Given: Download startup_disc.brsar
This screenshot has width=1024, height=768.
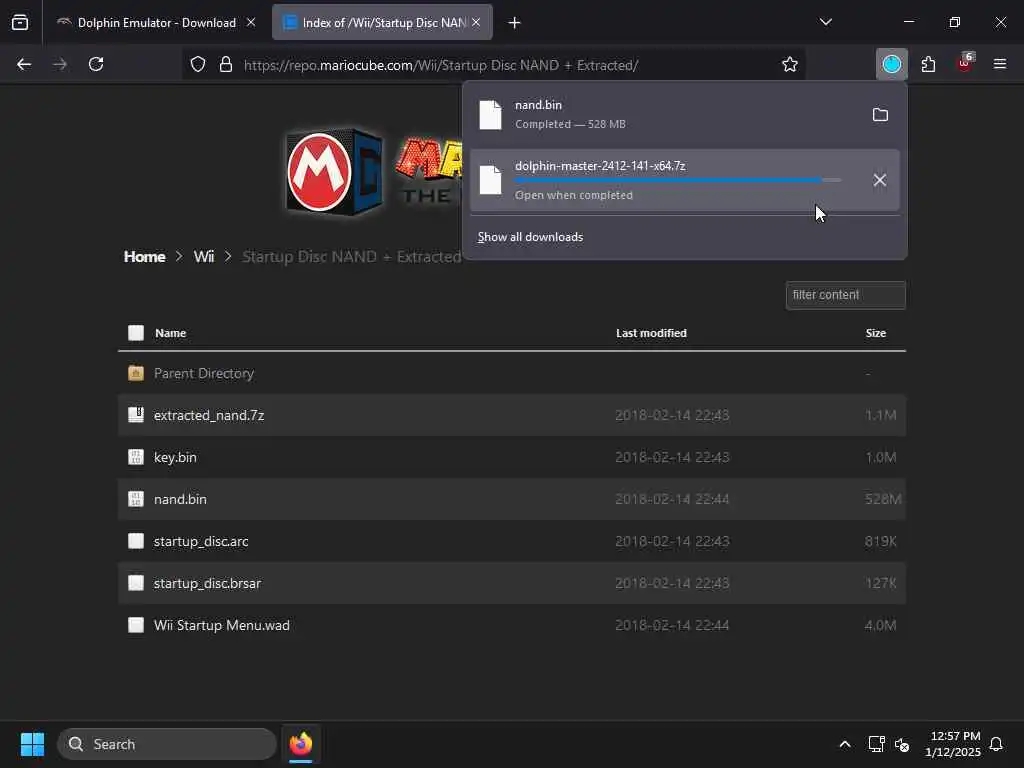Looking at the screenshot, I should [207, 583].
